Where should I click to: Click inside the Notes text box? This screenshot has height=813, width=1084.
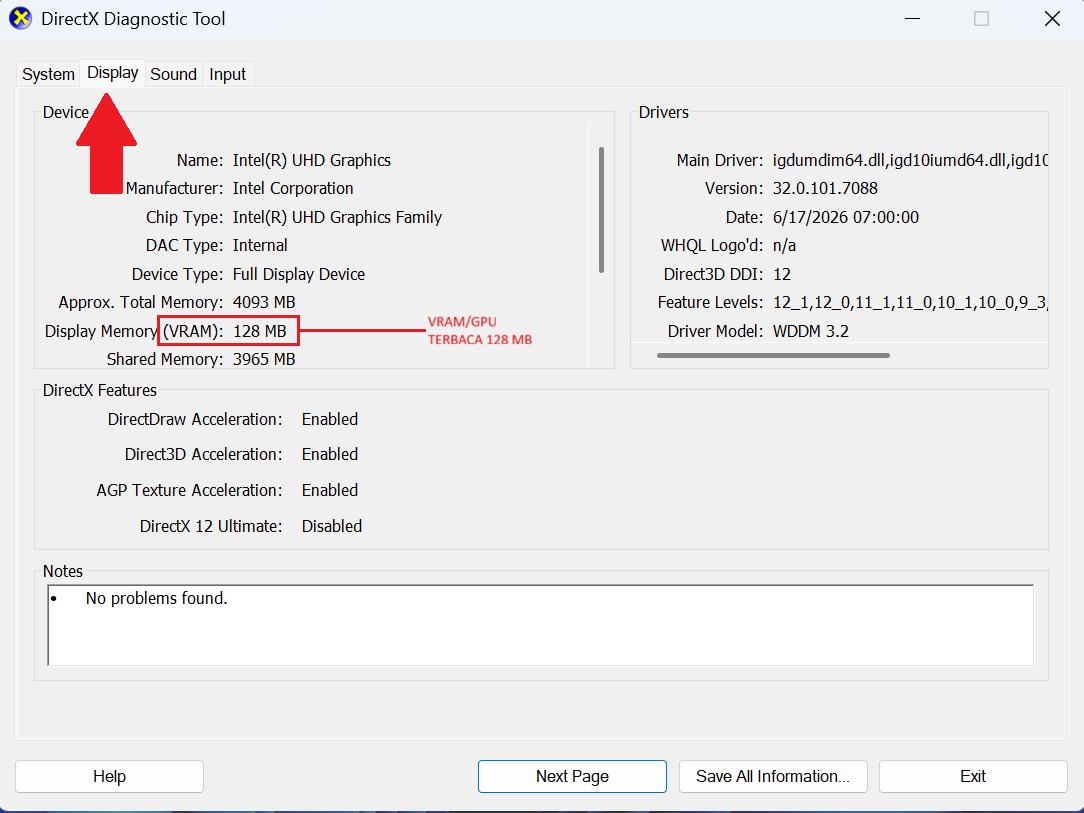pyautogui.click(x=541, y=625)
